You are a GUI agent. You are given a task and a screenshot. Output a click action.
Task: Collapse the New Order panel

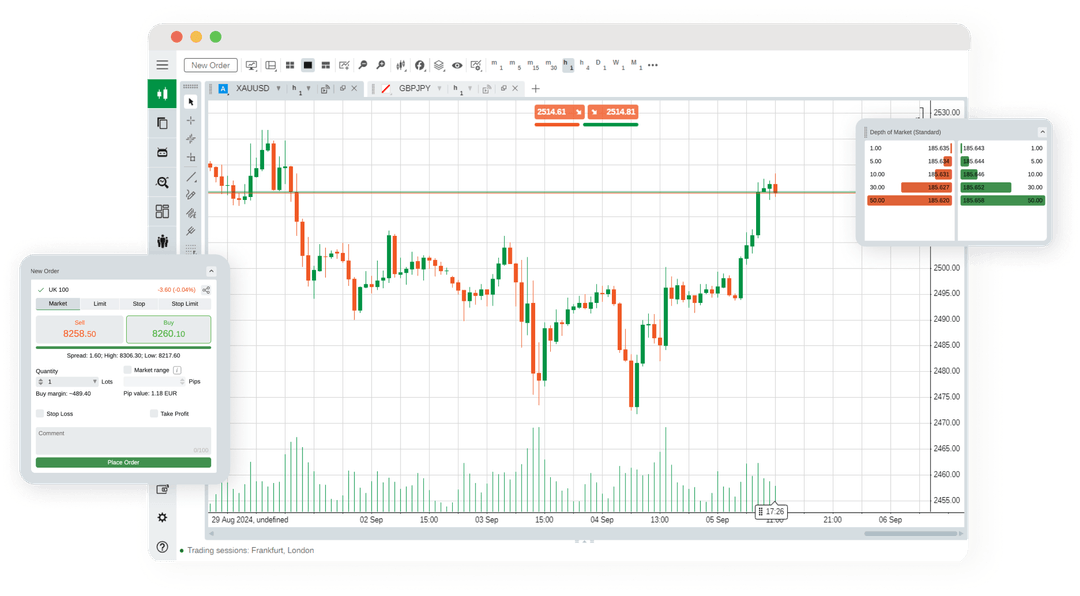211,270
